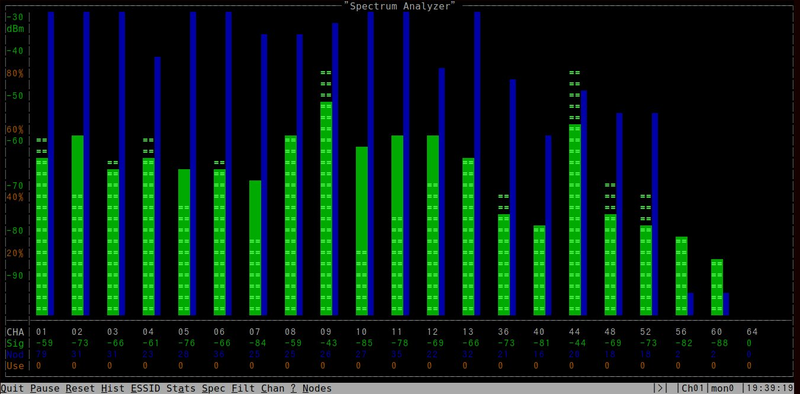Click the ? help item

[x=293, y=388]
